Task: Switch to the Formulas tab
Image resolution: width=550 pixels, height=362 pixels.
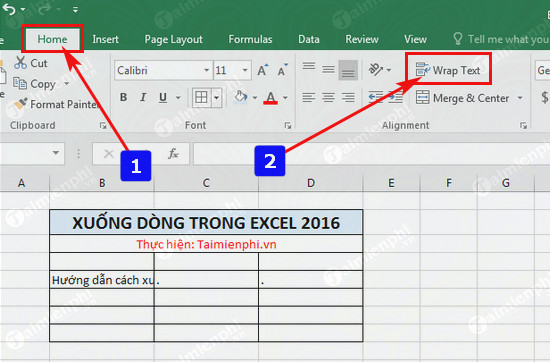Action: pos(250,39)
